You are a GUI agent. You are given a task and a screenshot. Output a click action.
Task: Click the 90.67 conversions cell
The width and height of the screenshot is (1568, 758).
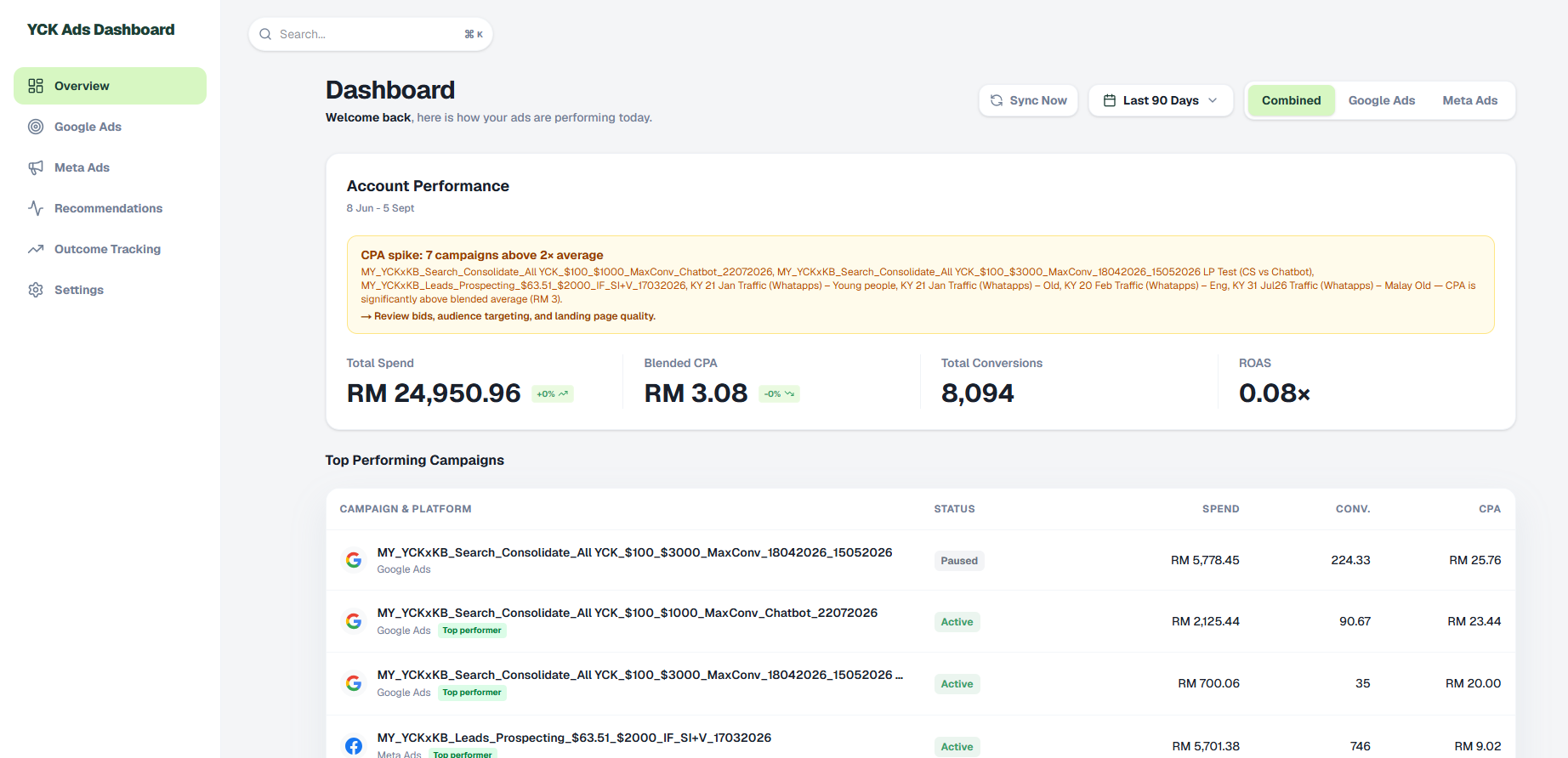click(x=1355, y=621)
